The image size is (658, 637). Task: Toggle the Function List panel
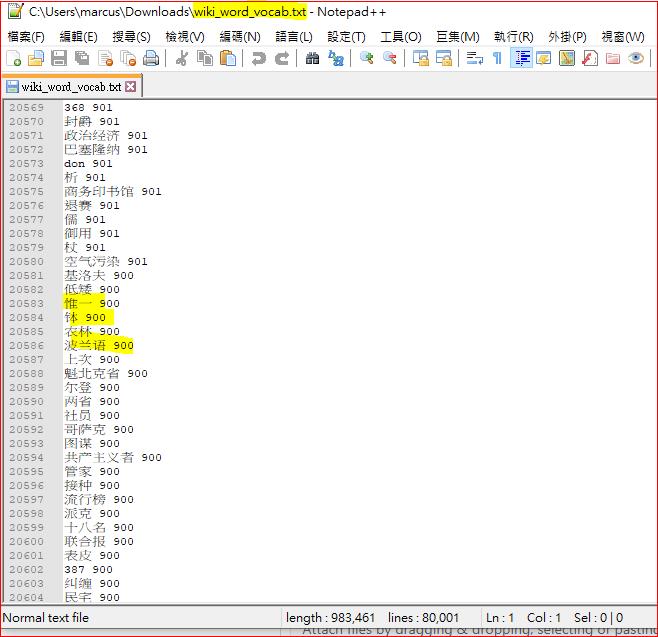(590, 58)
